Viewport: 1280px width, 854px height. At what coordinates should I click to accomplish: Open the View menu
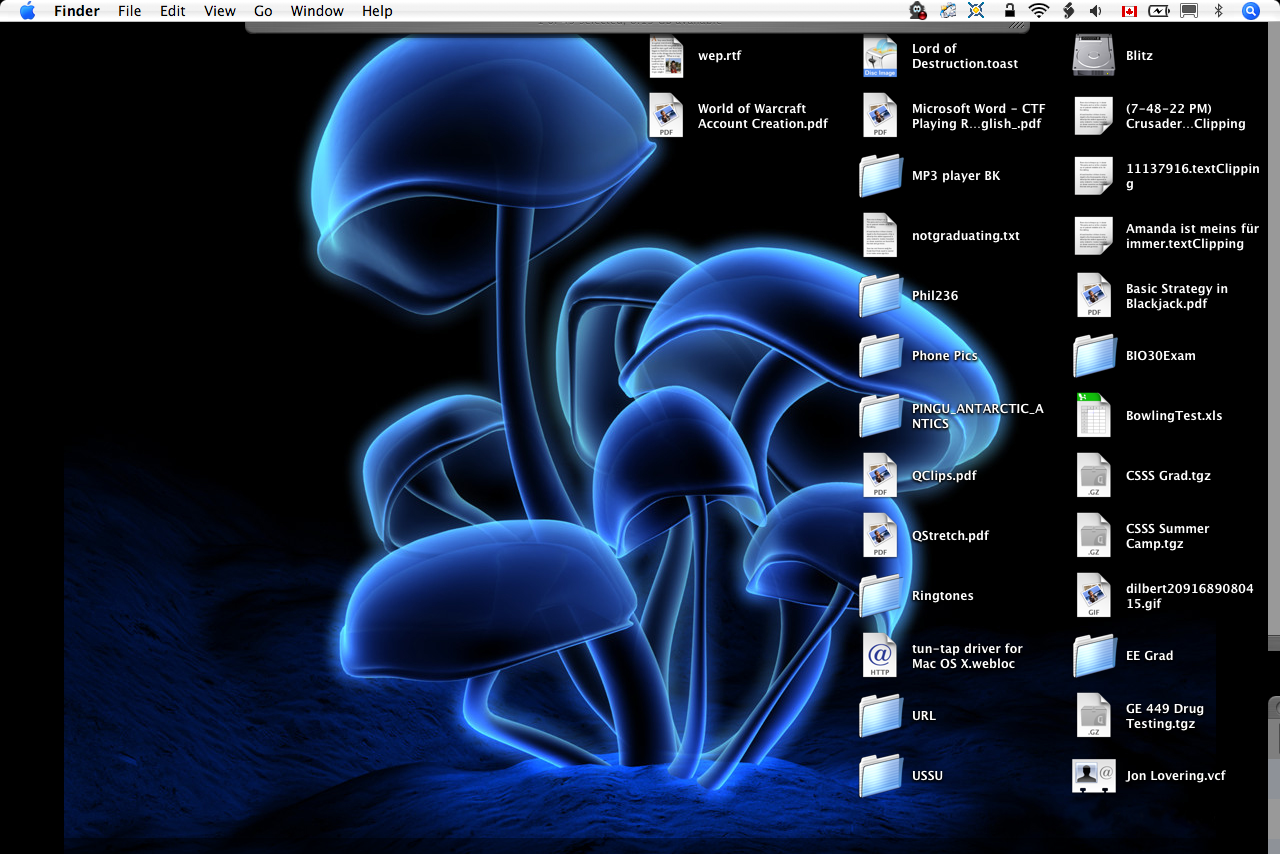click(x=220, y=11)
